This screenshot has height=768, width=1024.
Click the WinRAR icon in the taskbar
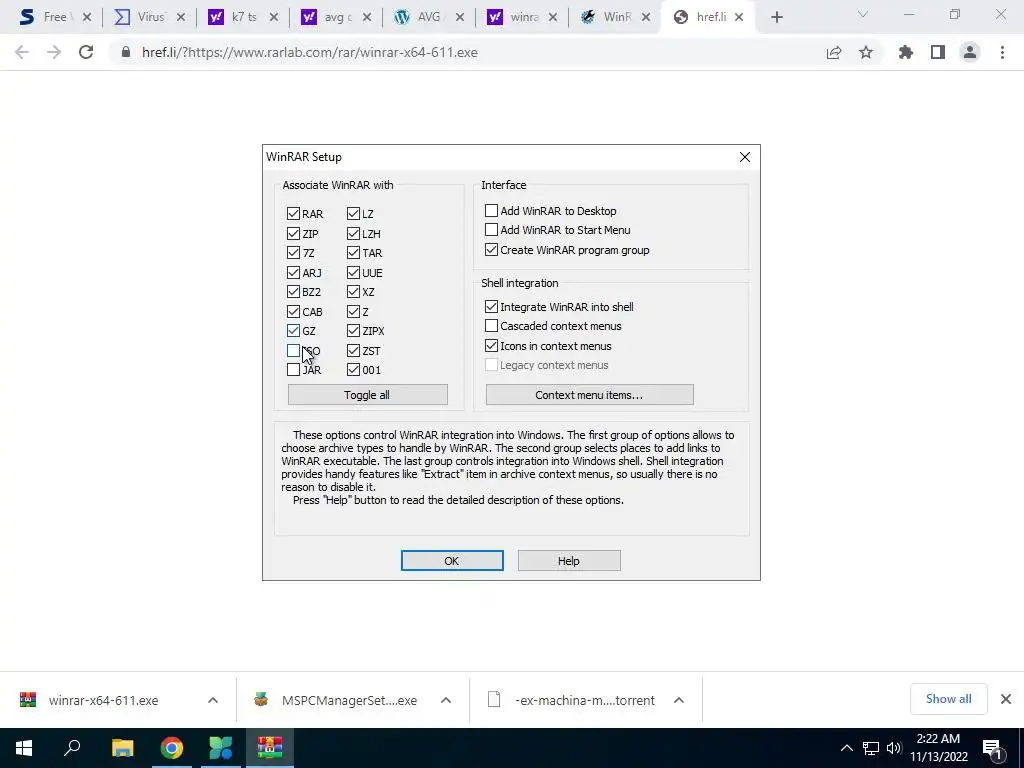(270, 748)
